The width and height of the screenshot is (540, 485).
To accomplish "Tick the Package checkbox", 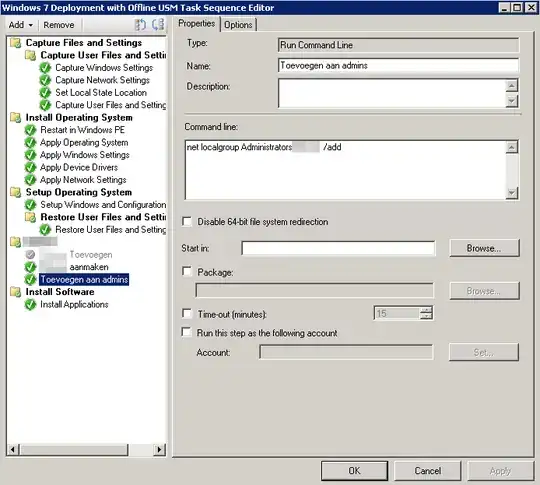I will 187,272.
